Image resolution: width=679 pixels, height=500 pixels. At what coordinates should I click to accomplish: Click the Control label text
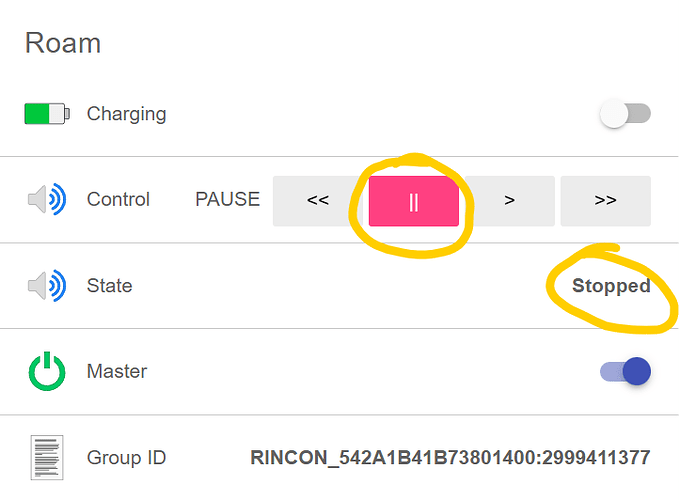118,200
